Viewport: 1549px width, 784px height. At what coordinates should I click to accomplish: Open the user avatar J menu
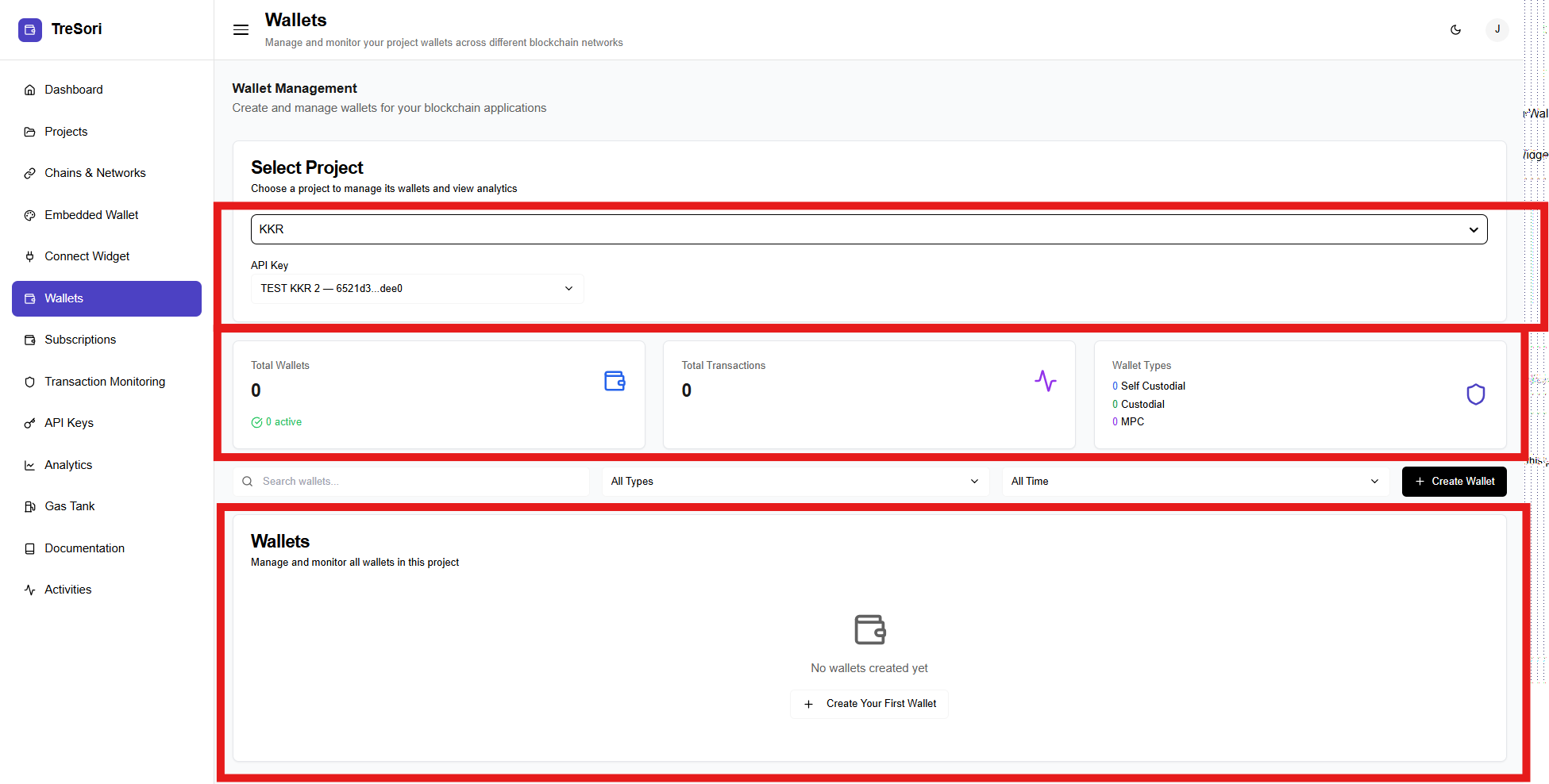(x=1497, y=30)
